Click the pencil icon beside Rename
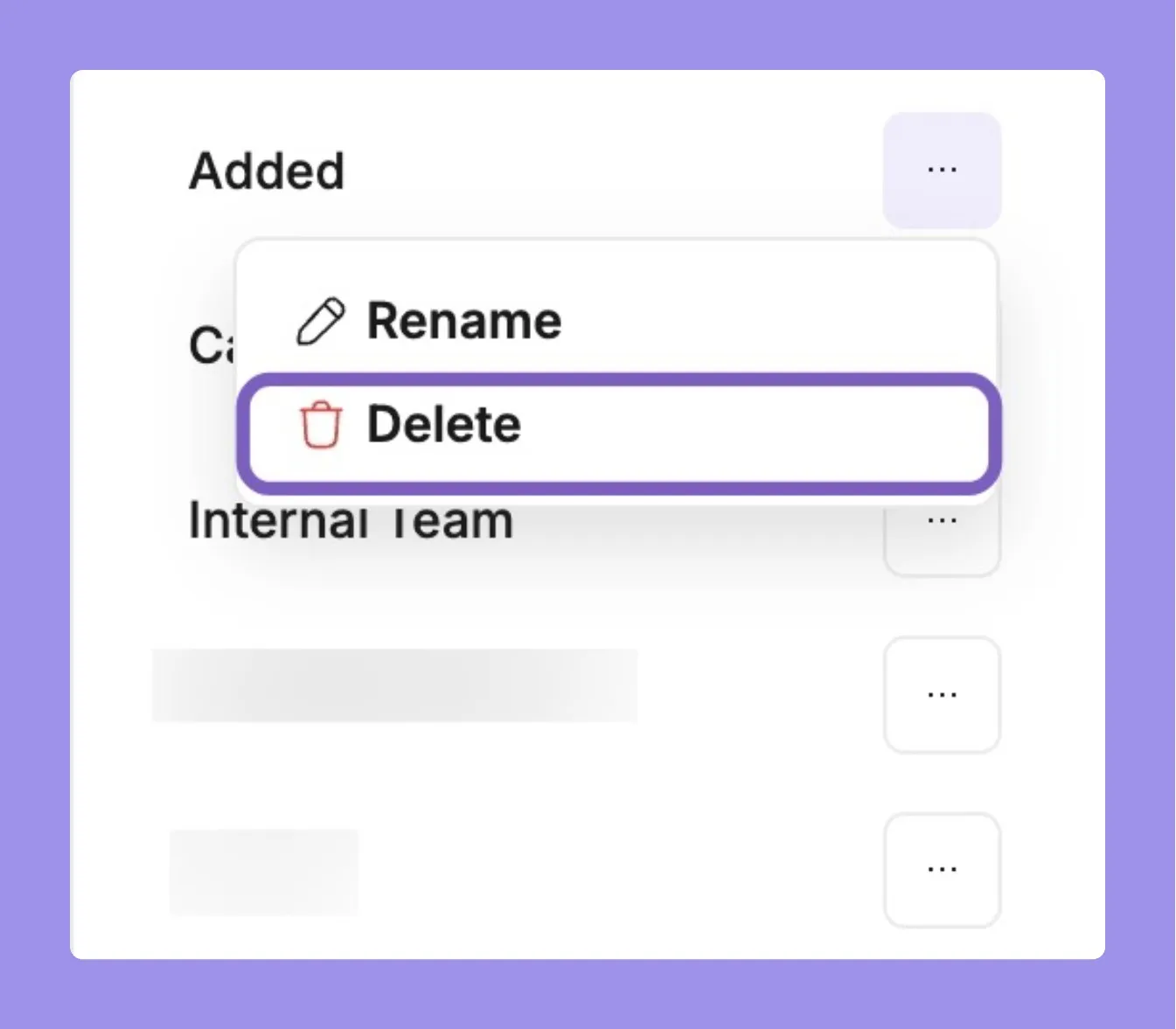Screen dimensions: 1176x1029 click(x=320, y=322)
